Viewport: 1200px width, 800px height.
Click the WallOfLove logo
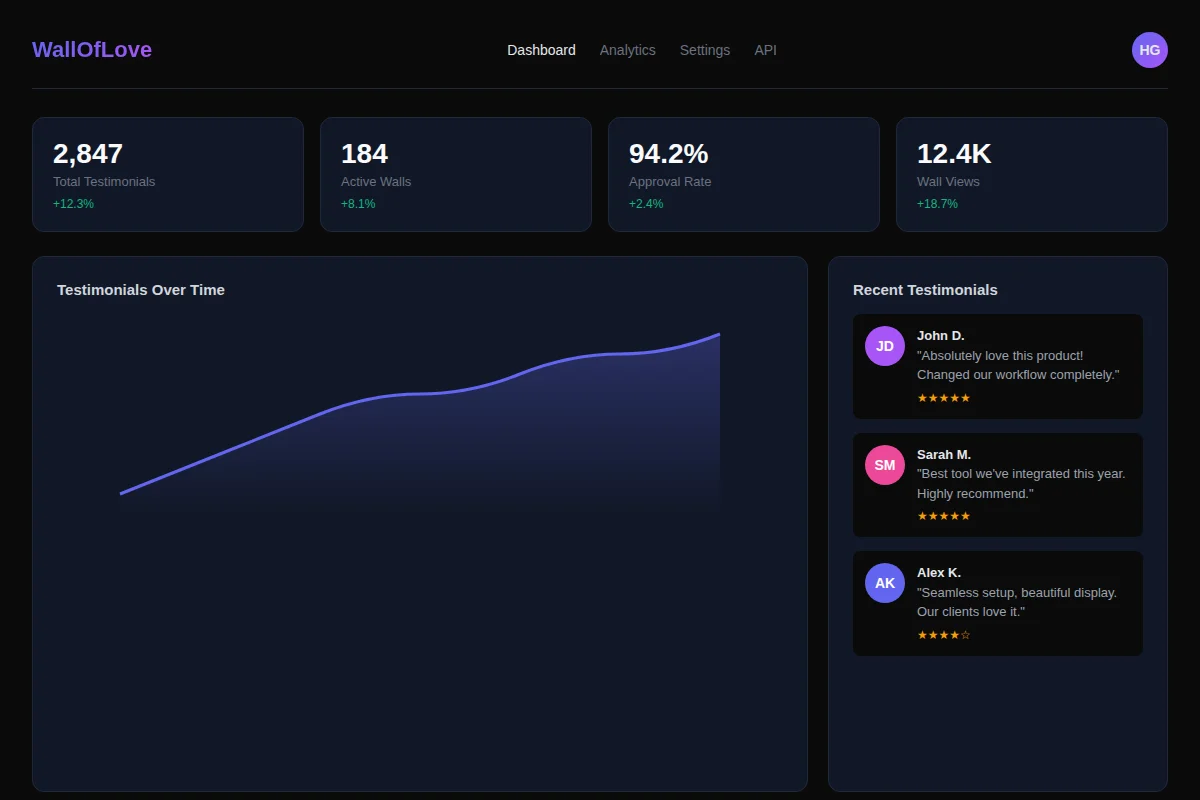click(91, 49)
